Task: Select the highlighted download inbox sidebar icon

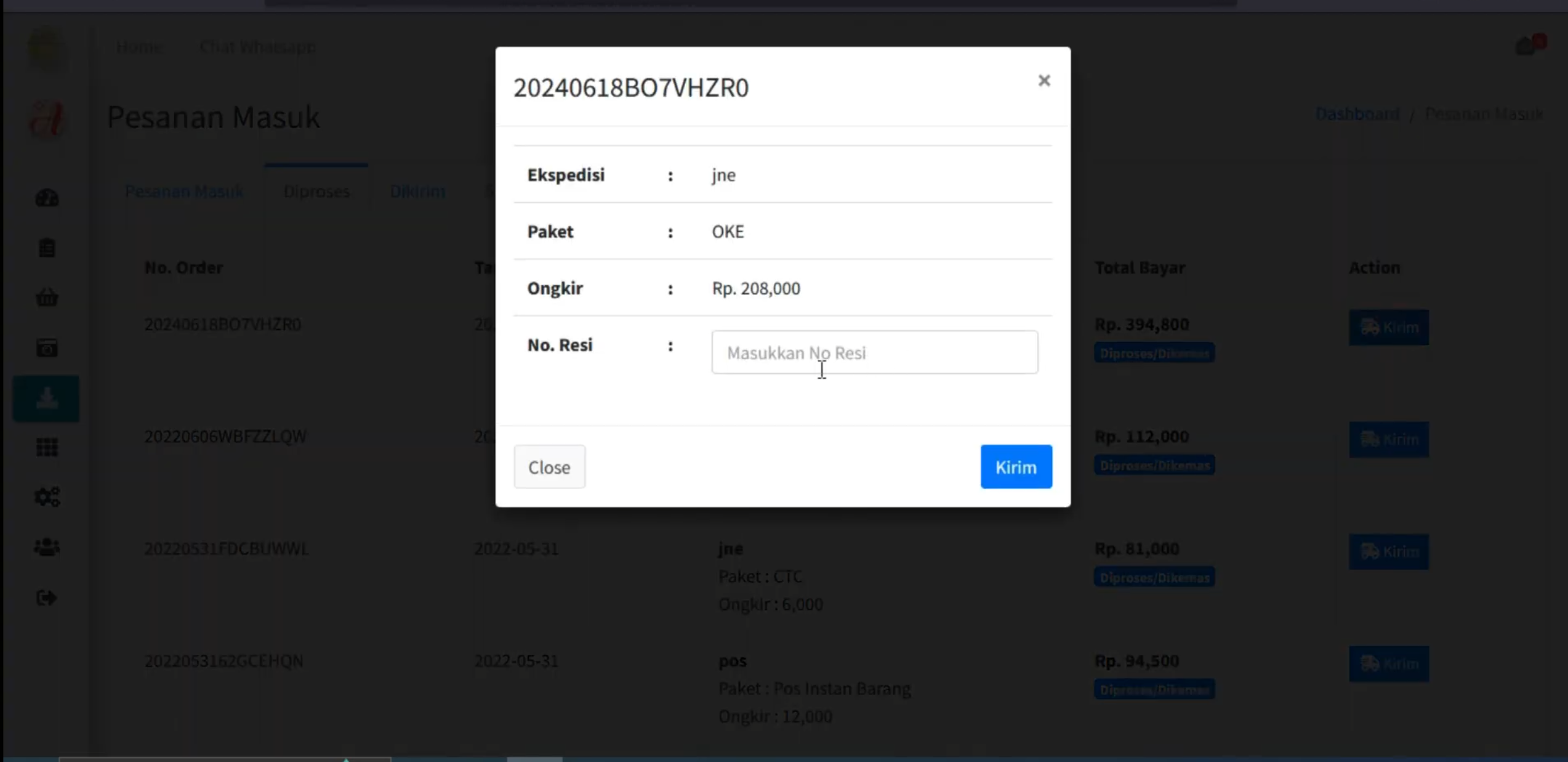Action: tap(46, 399)
